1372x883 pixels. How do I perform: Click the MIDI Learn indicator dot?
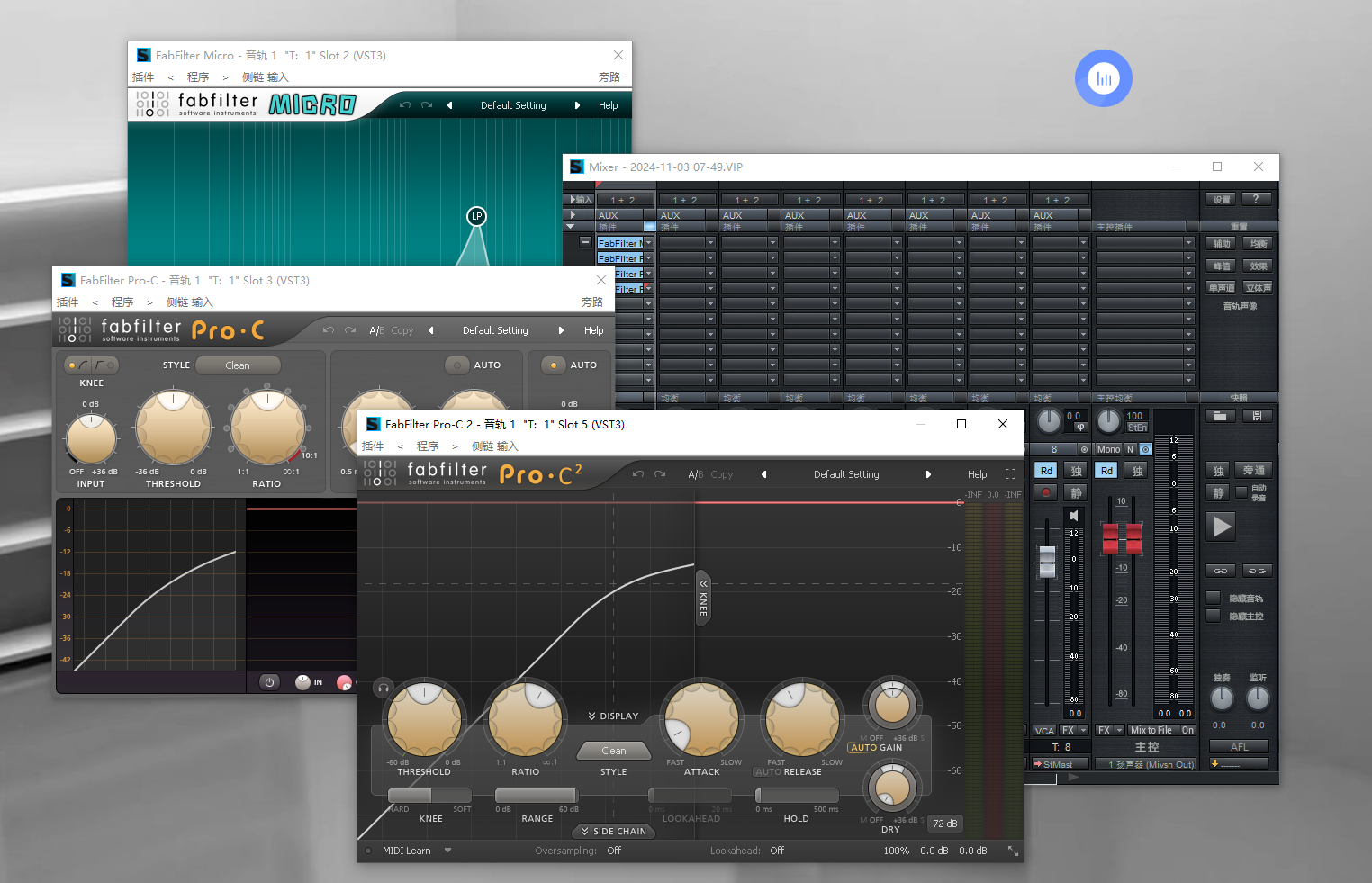tap(367, 851)
